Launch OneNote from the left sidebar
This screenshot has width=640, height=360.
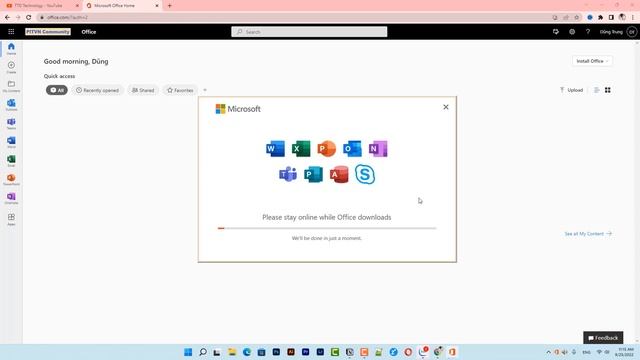11,198
